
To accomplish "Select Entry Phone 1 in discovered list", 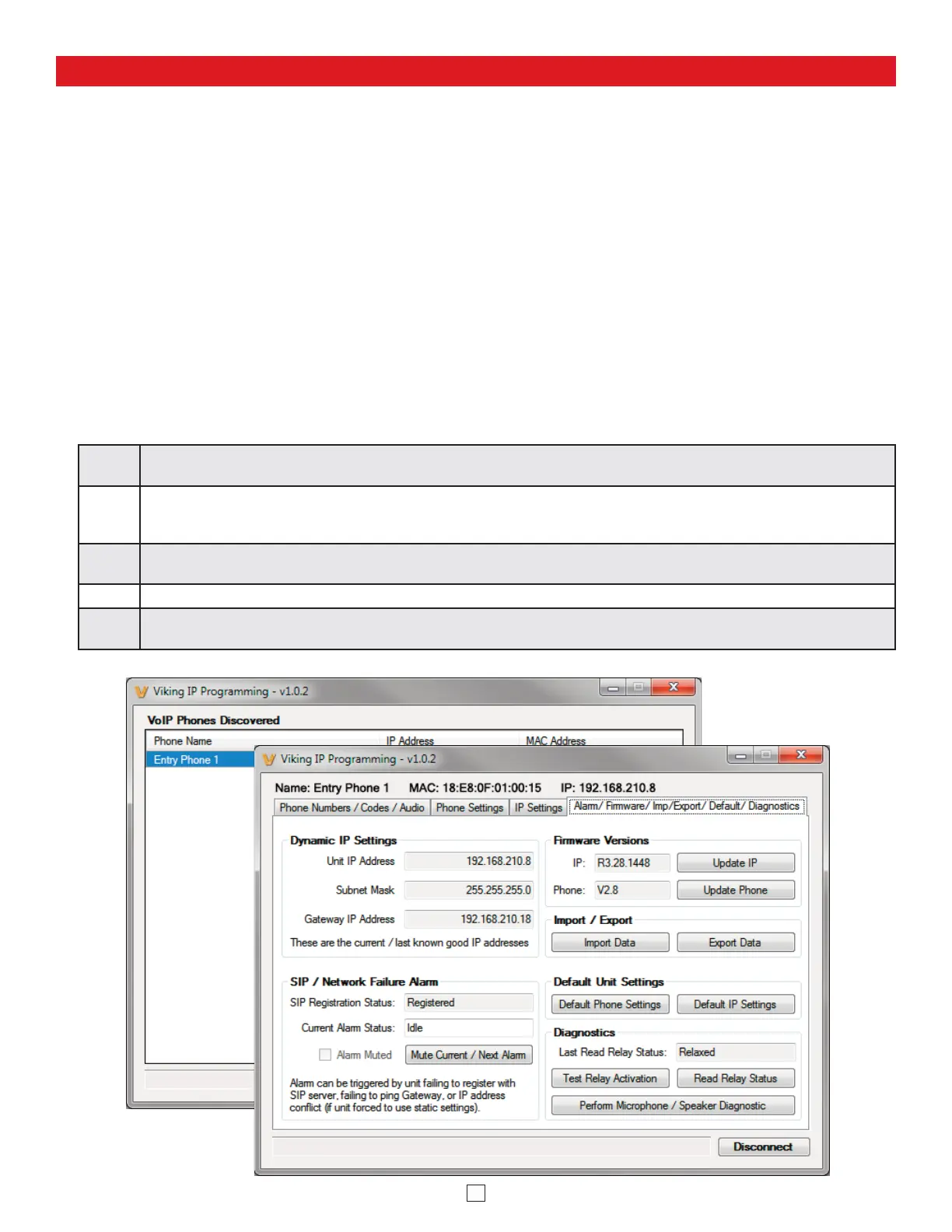I will [x=201, y=760].
